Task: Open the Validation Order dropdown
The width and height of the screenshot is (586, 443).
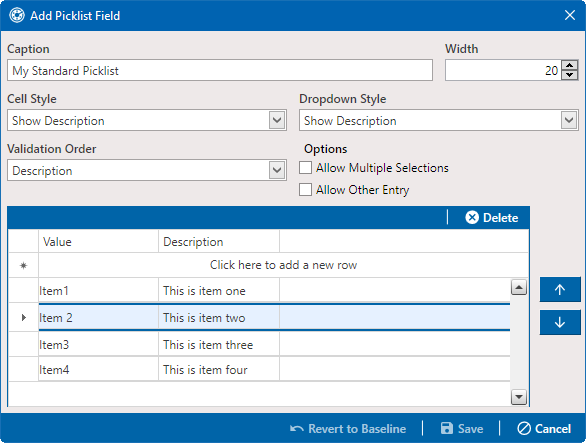Action: 277,170
